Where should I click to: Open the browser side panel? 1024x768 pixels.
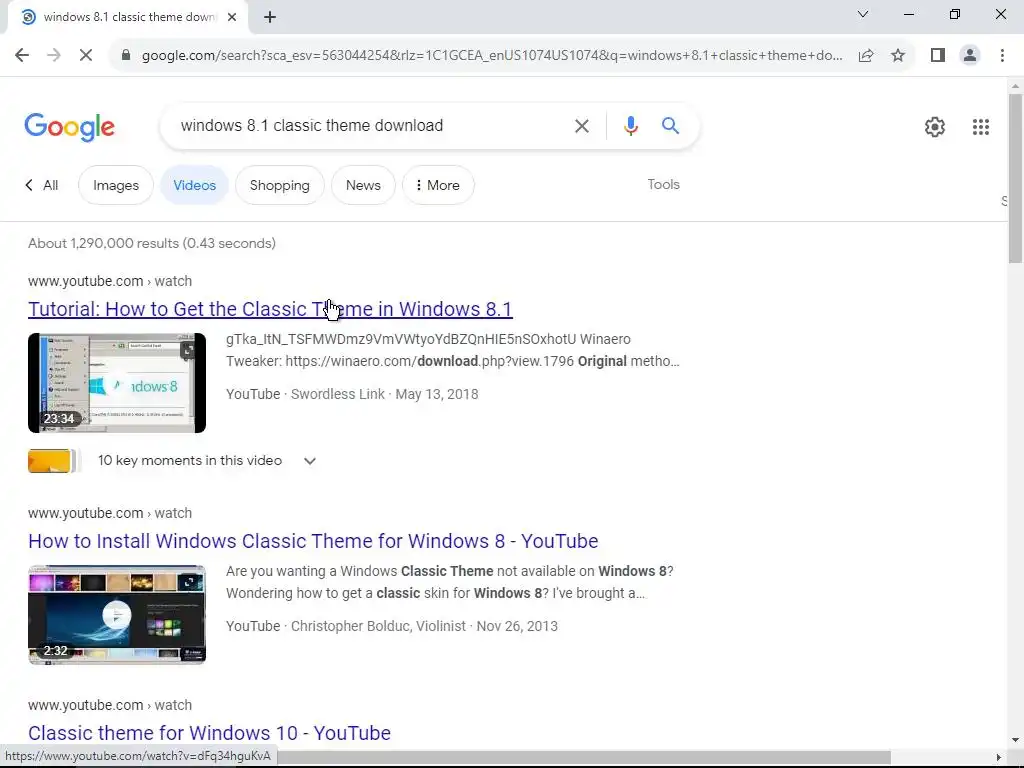pos(938,55)
